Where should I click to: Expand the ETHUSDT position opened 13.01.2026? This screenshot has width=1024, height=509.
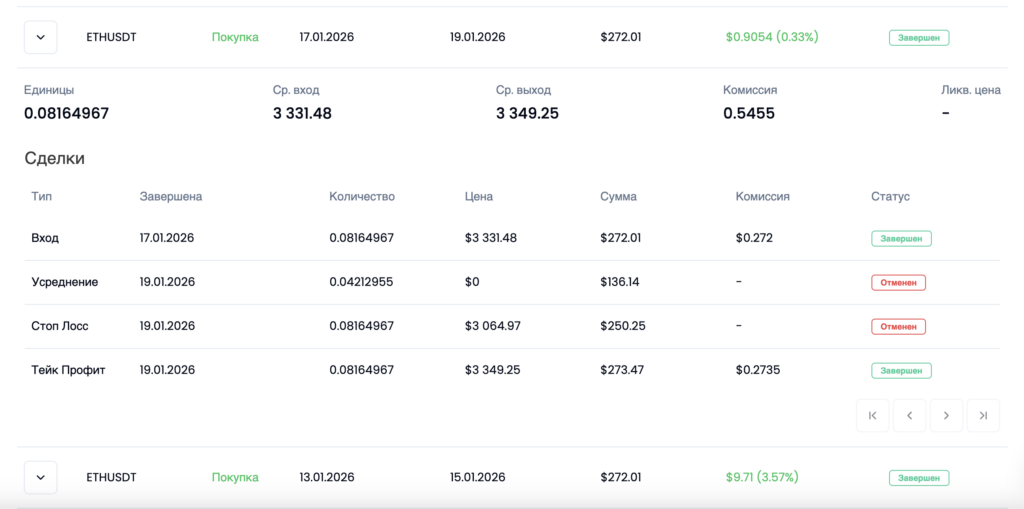click(41, 478)
